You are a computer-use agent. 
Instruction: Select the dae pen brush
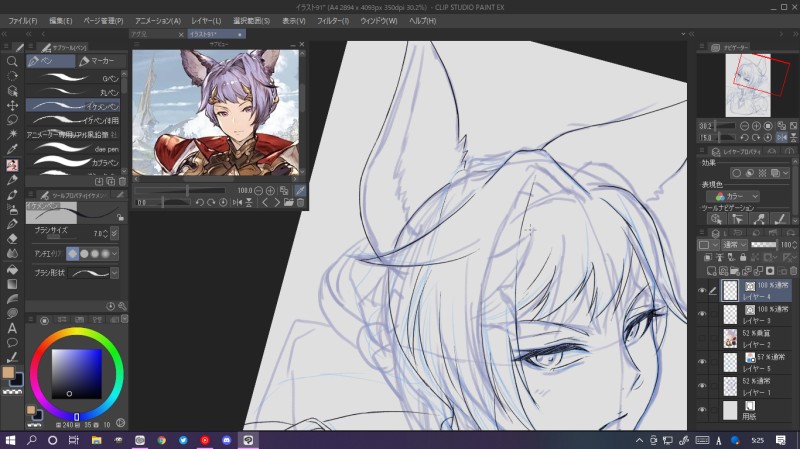(x=73, y=149)
